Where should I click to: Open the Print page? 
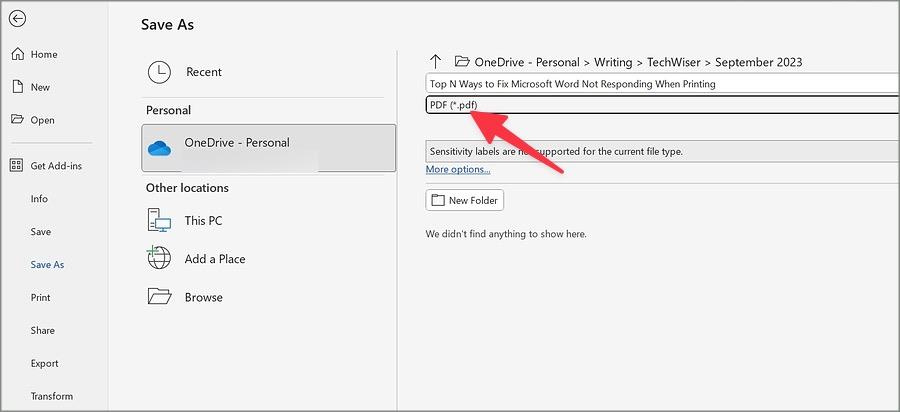(41, 297)
